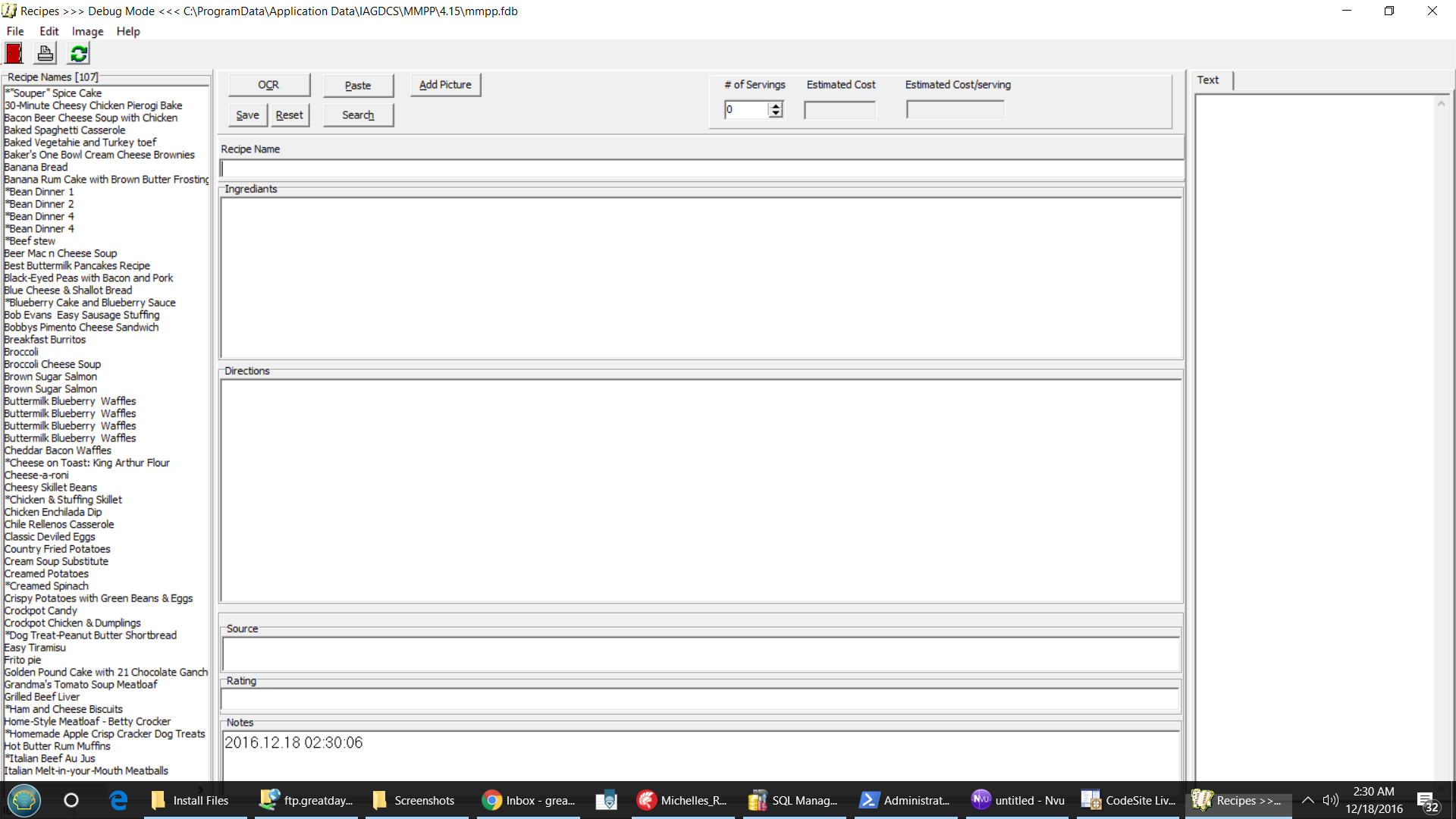Select Country Fried Potatoes recipe

[x=57, y=549]
